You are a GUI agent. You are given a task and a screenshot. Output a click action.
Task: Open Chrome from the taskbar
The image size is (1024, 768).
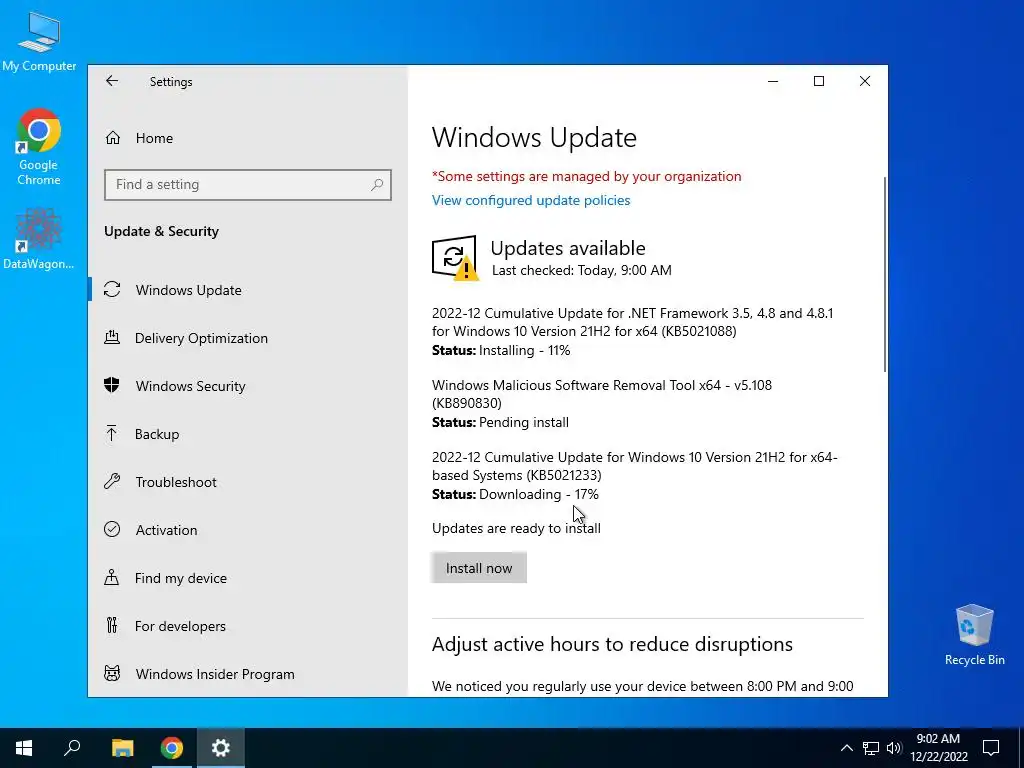point(172,748)
